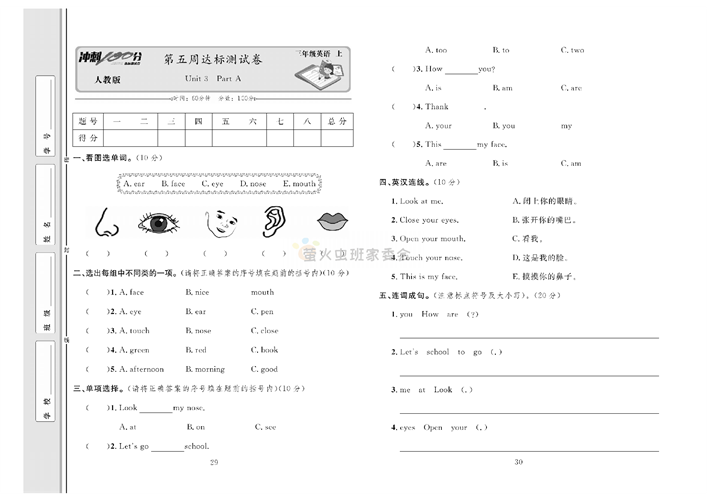Click matching item '2. Close your eyes.'
This screenshot has height=500, width=707.
tap(425, 220)
